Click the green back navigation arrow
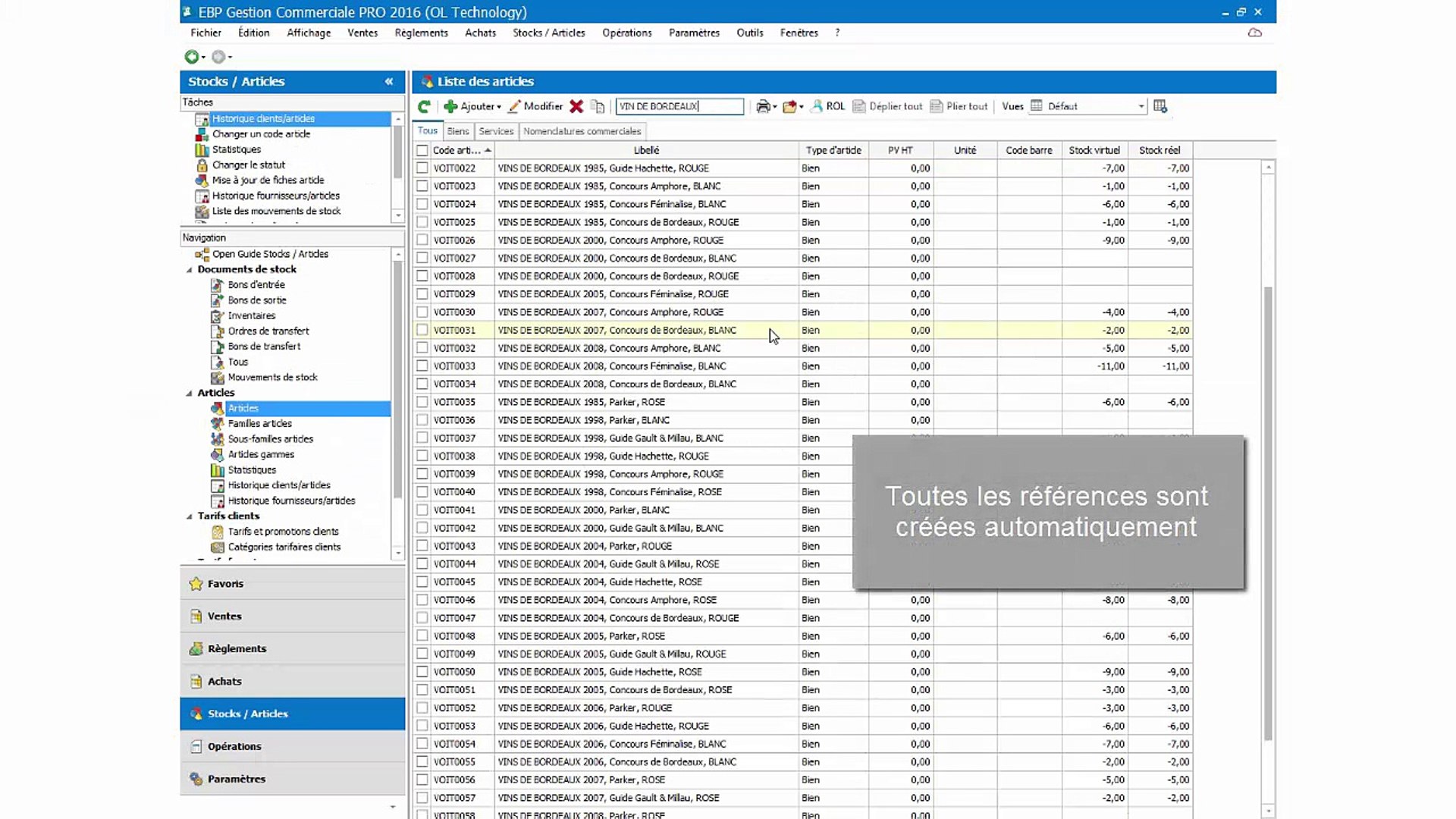This screenshot has width=1456, height=819. coord(193,57)
